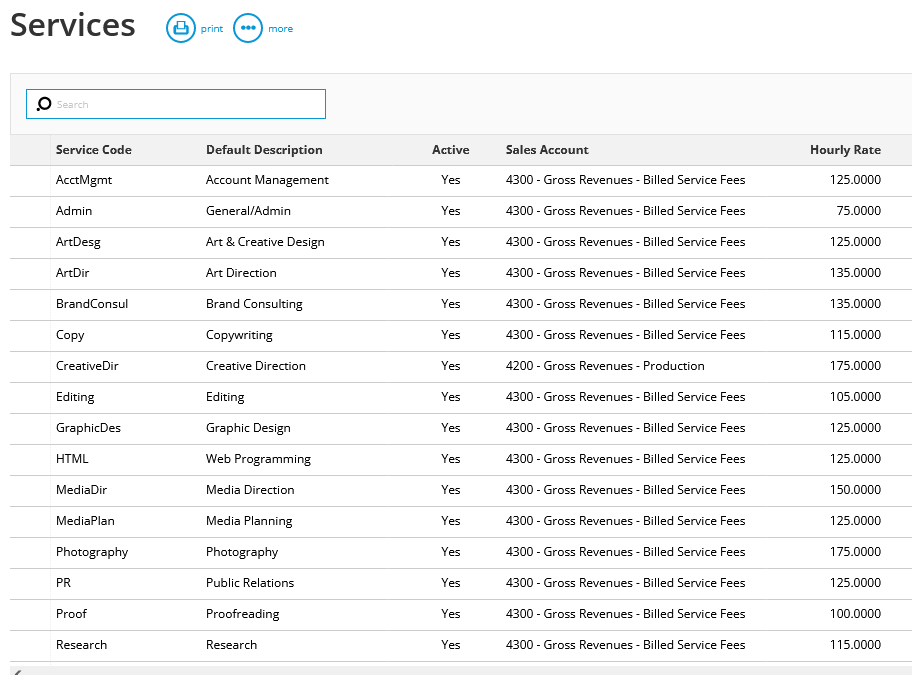Open the more options ellipsis icon
This screenshot has height=675, width=912.
point(248,28)
